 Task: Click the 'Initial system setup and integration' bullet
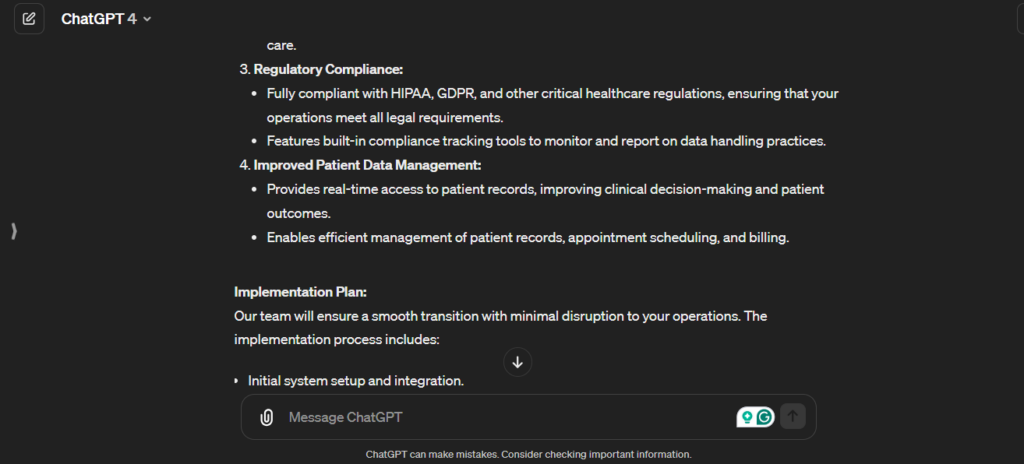(355, 381)
